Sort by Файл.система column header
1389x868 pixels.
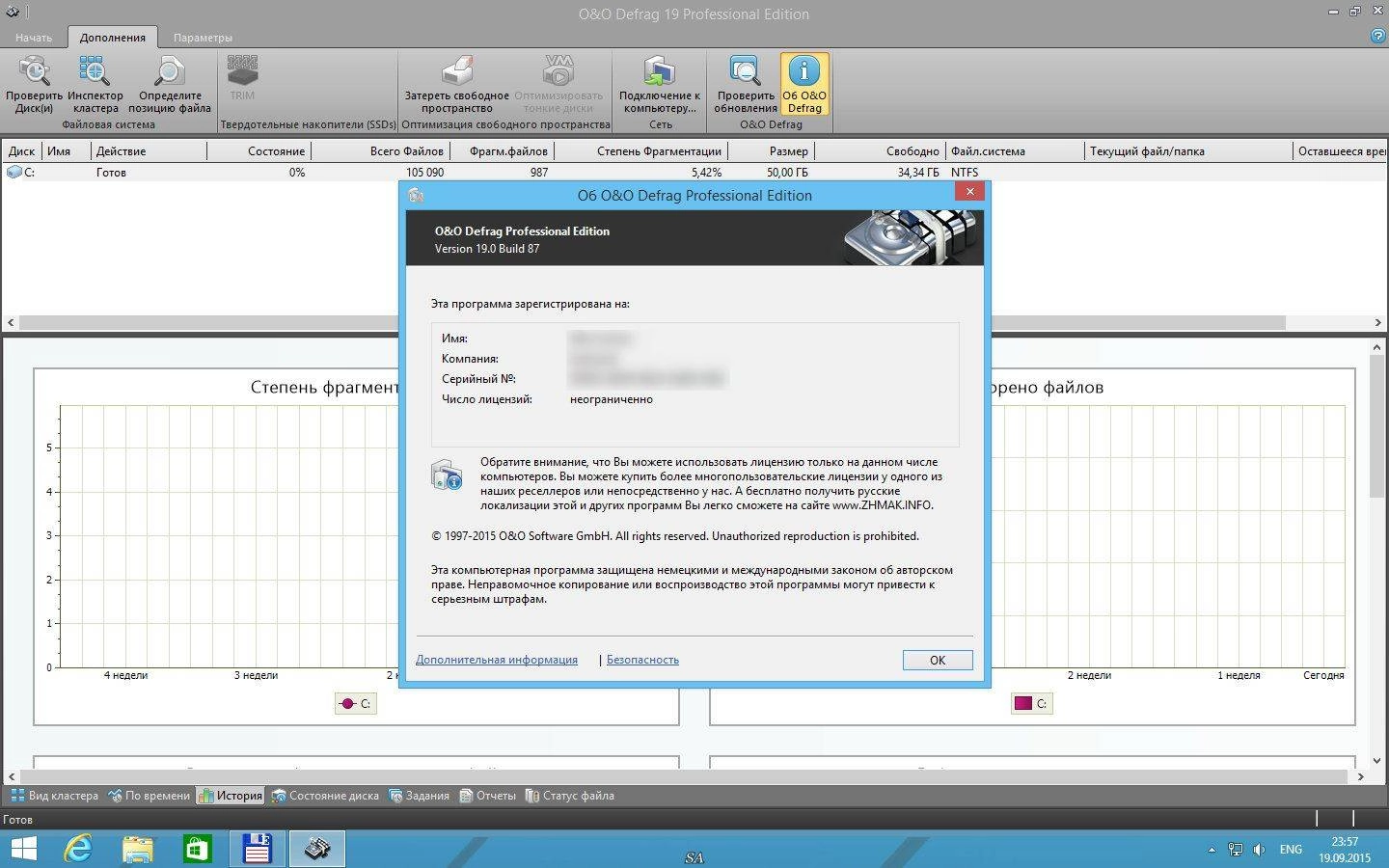click(x=1016, y=151)
